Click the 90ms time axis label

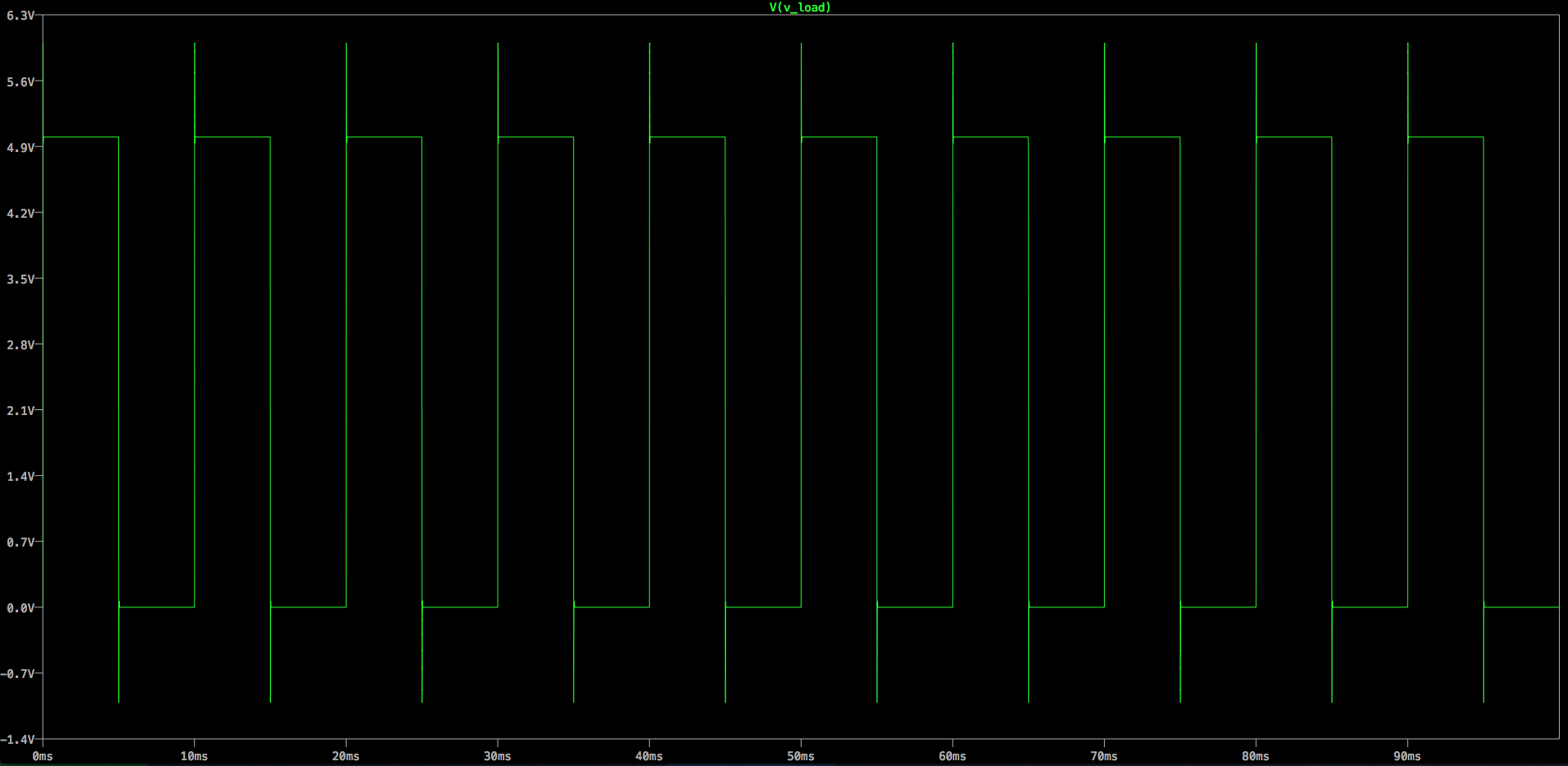pos(1407,756)
